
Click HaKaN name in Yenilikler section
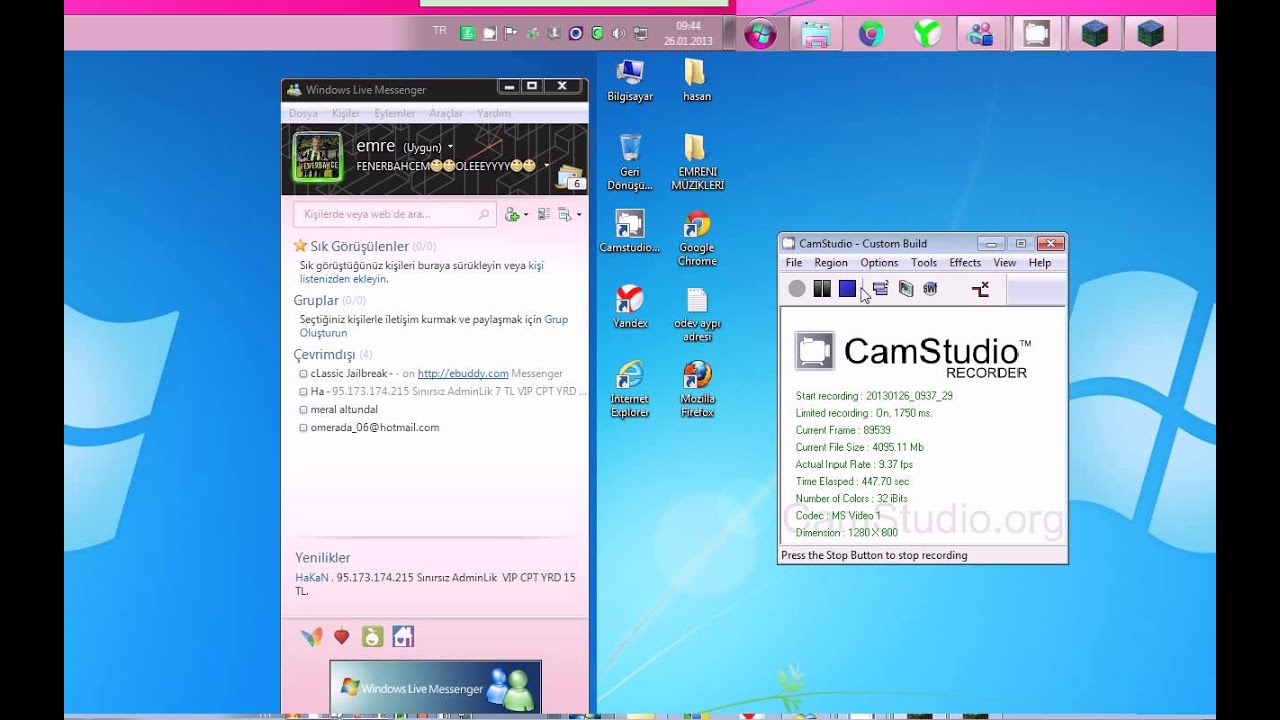pyautogui.click(x=312, y=578)
